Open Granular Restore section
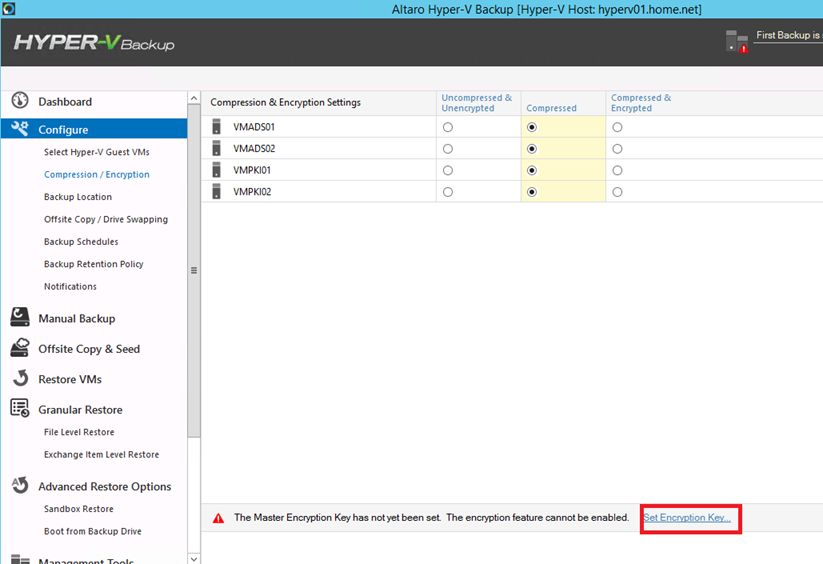This screenshot has height=564, width=823. pyautogui.click(x=80, y=410)
